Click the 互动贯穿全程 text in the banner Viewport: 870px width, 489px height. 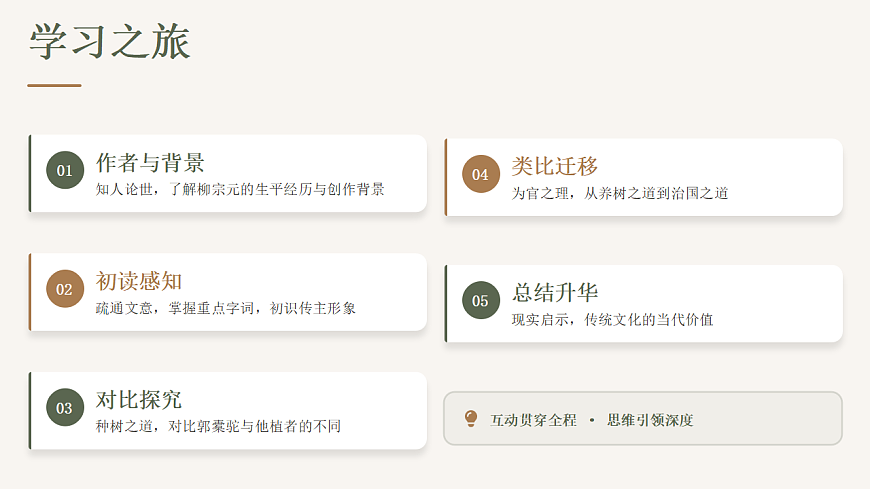[x=534, y=420]
